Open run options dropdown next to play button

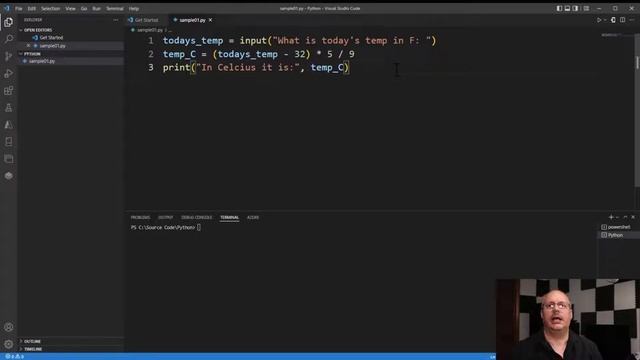click(605, 20)
